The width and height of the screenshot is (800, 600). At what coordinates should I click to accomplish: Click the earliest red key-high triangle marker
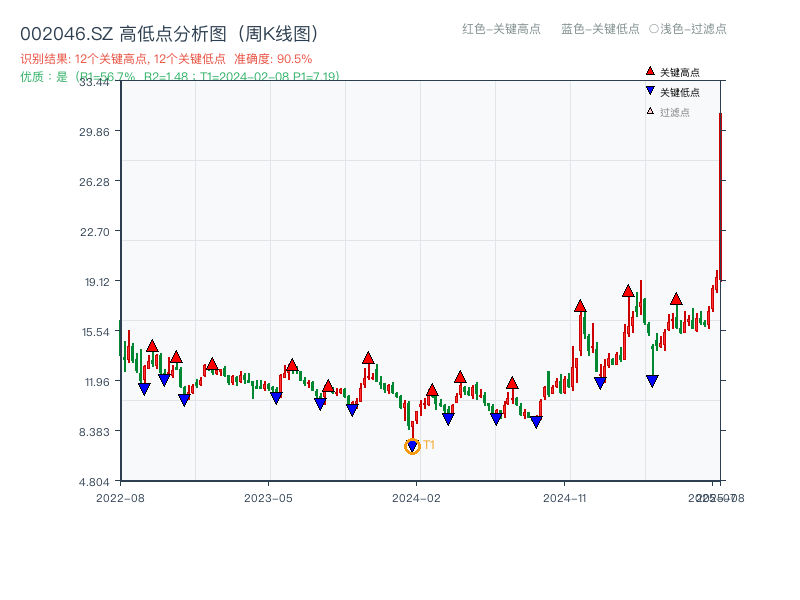(x=152, y=346)
